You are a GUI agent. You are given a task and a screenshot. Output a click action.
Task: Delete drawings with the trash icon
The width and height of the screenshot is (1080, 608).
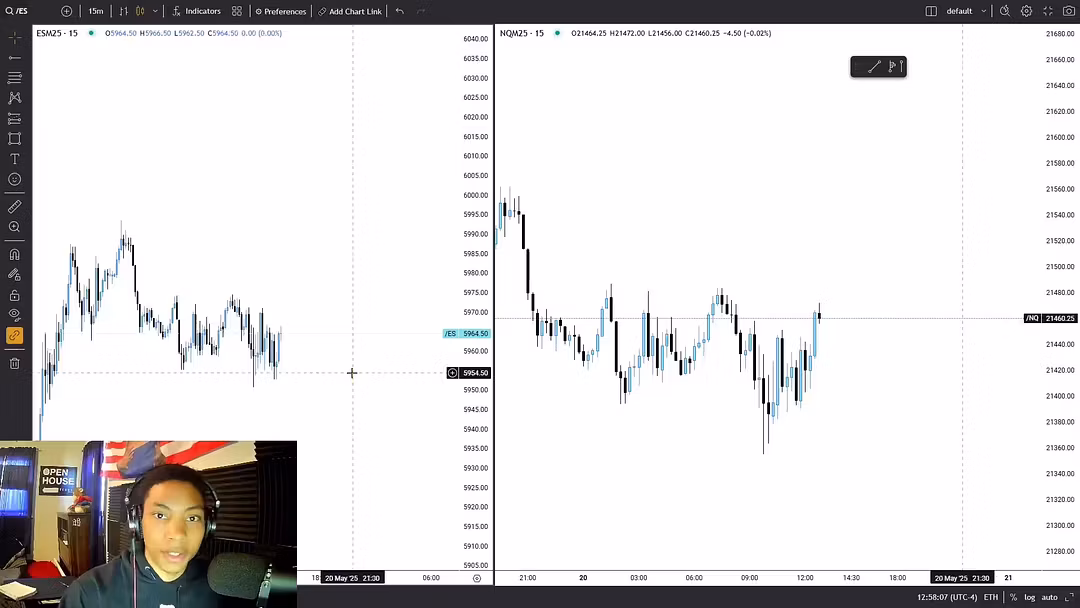pyautogui.click(x=14, y=364)
